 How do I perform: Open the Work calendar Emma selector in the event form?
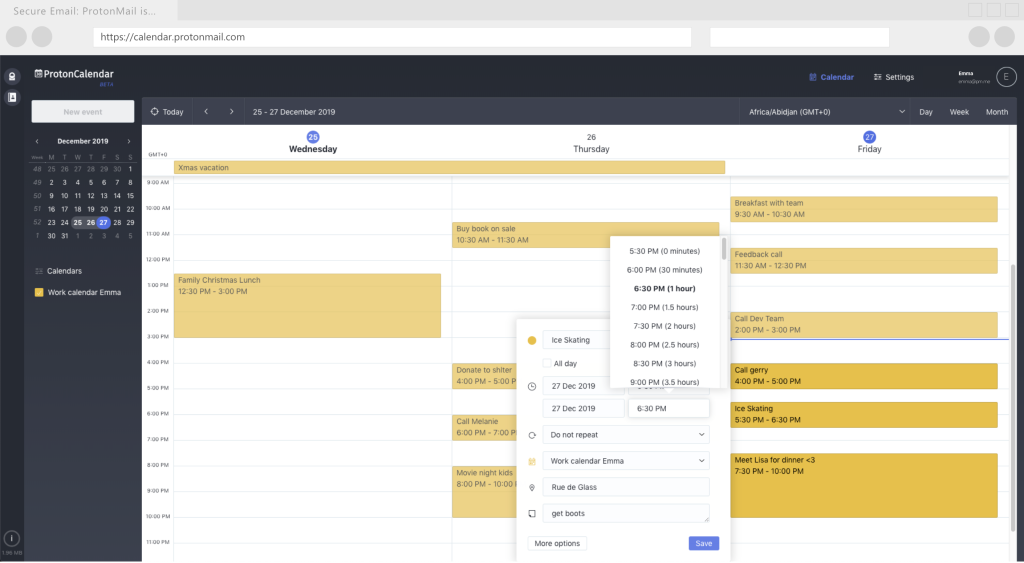(626, 461)
